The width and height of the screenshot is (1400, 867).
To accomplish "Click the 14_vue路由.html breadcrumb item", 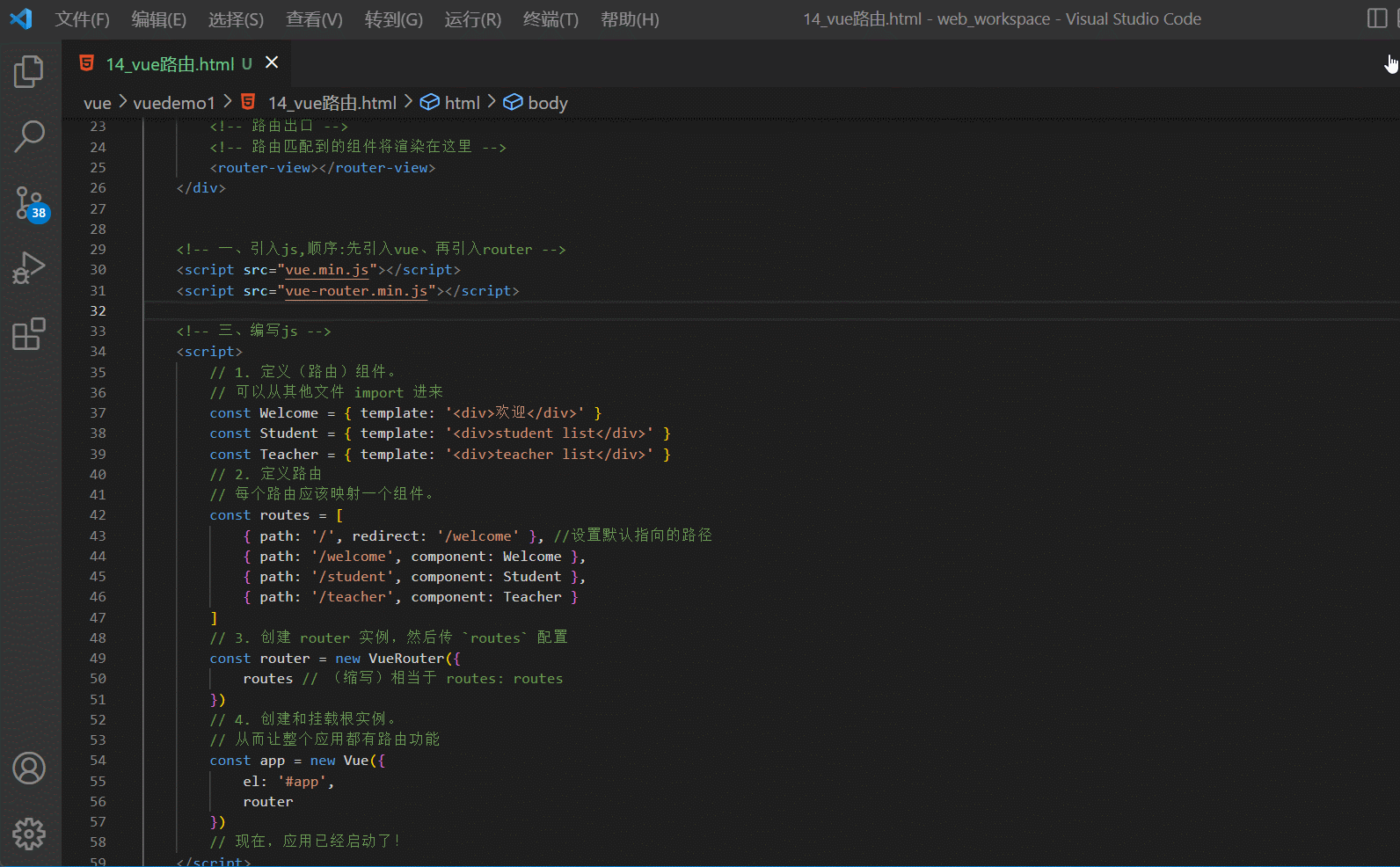I will [332, 103].
